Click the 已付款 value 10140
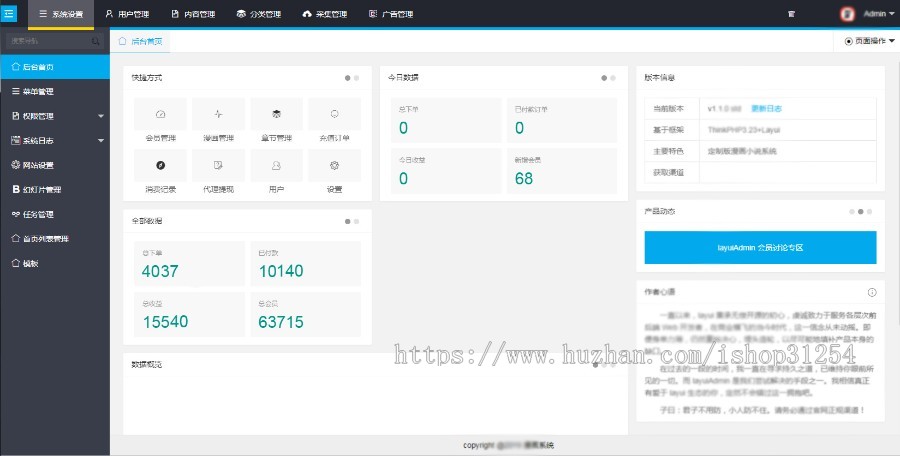The height and width of the screenshot is (456, 900). pos(281,271)
